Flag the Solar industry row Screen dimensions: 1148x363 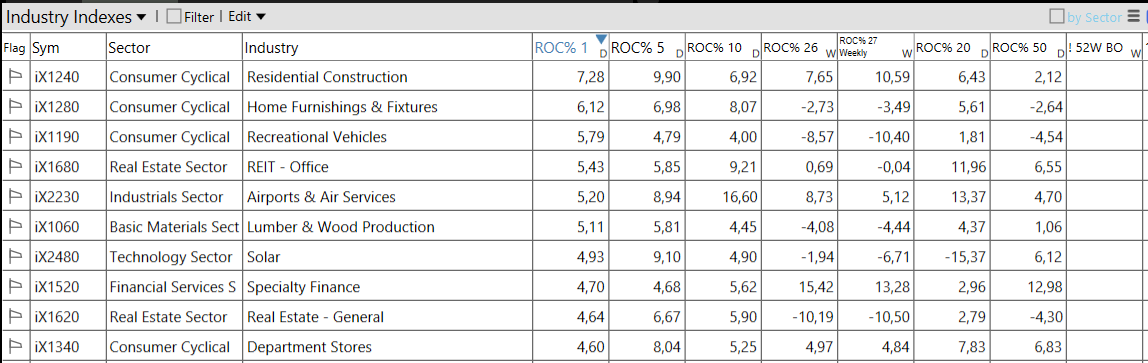(x=15, y=257)
